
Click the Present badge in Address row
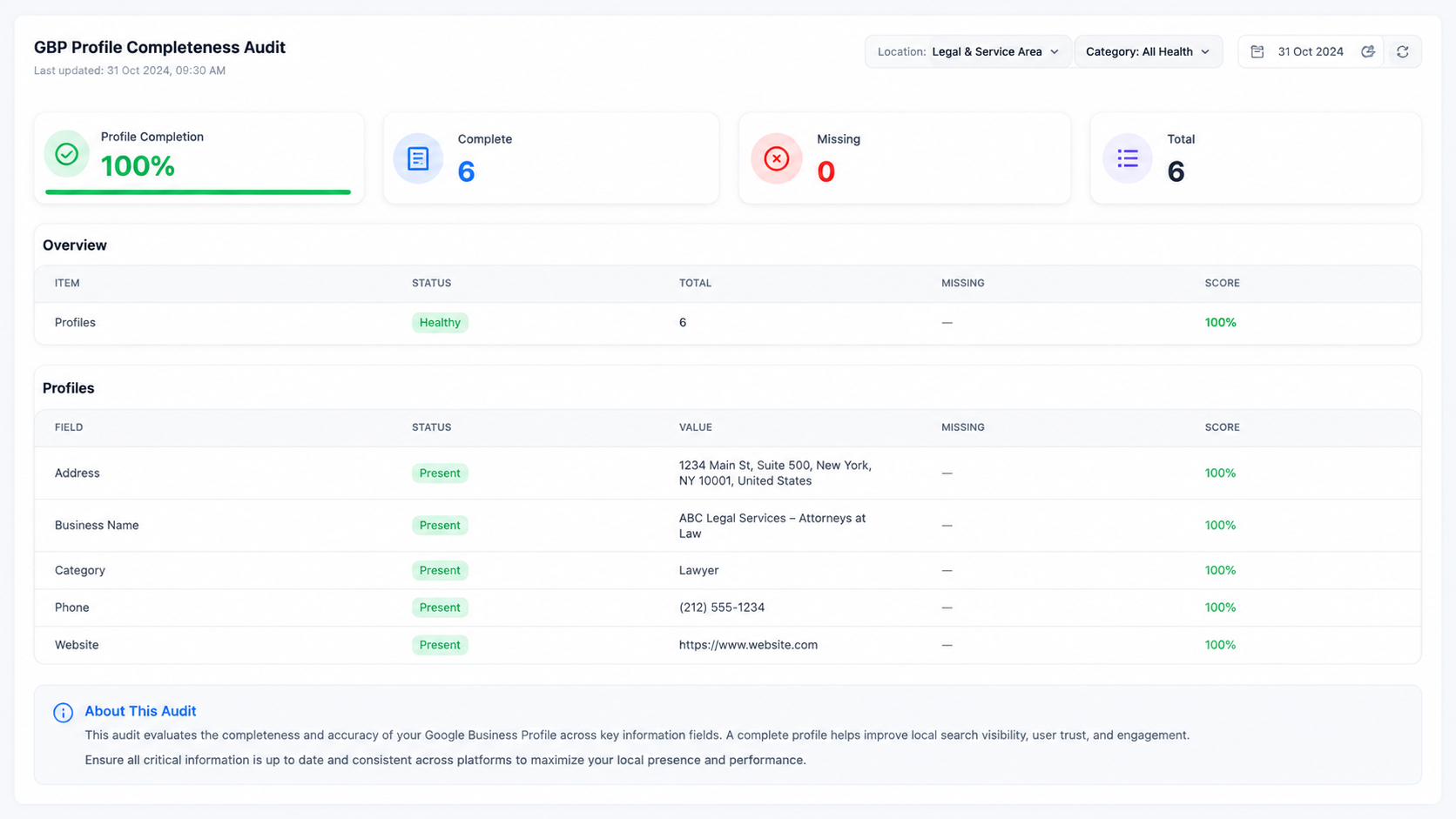(x=440, y=473)
